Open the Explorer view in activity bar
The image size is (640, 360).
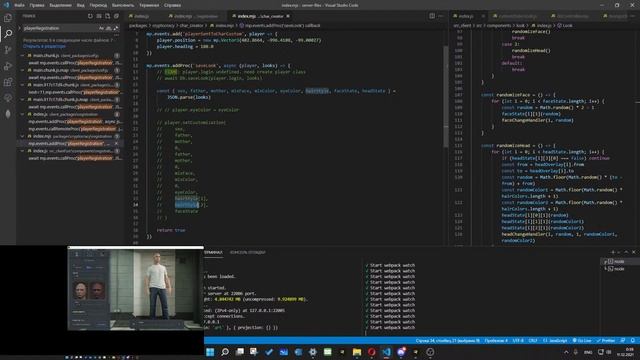8,18
